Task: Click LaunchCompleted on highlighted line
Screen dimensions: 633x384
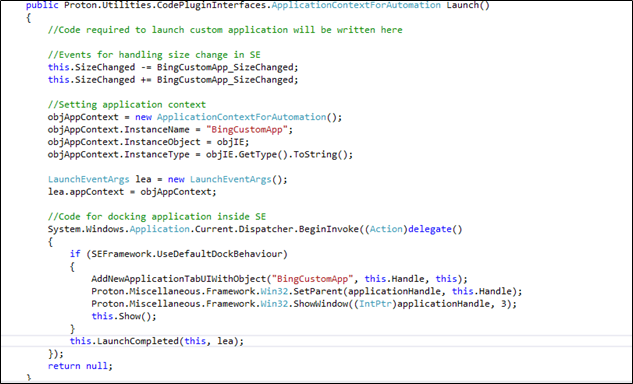Action: tap(138, 341)
